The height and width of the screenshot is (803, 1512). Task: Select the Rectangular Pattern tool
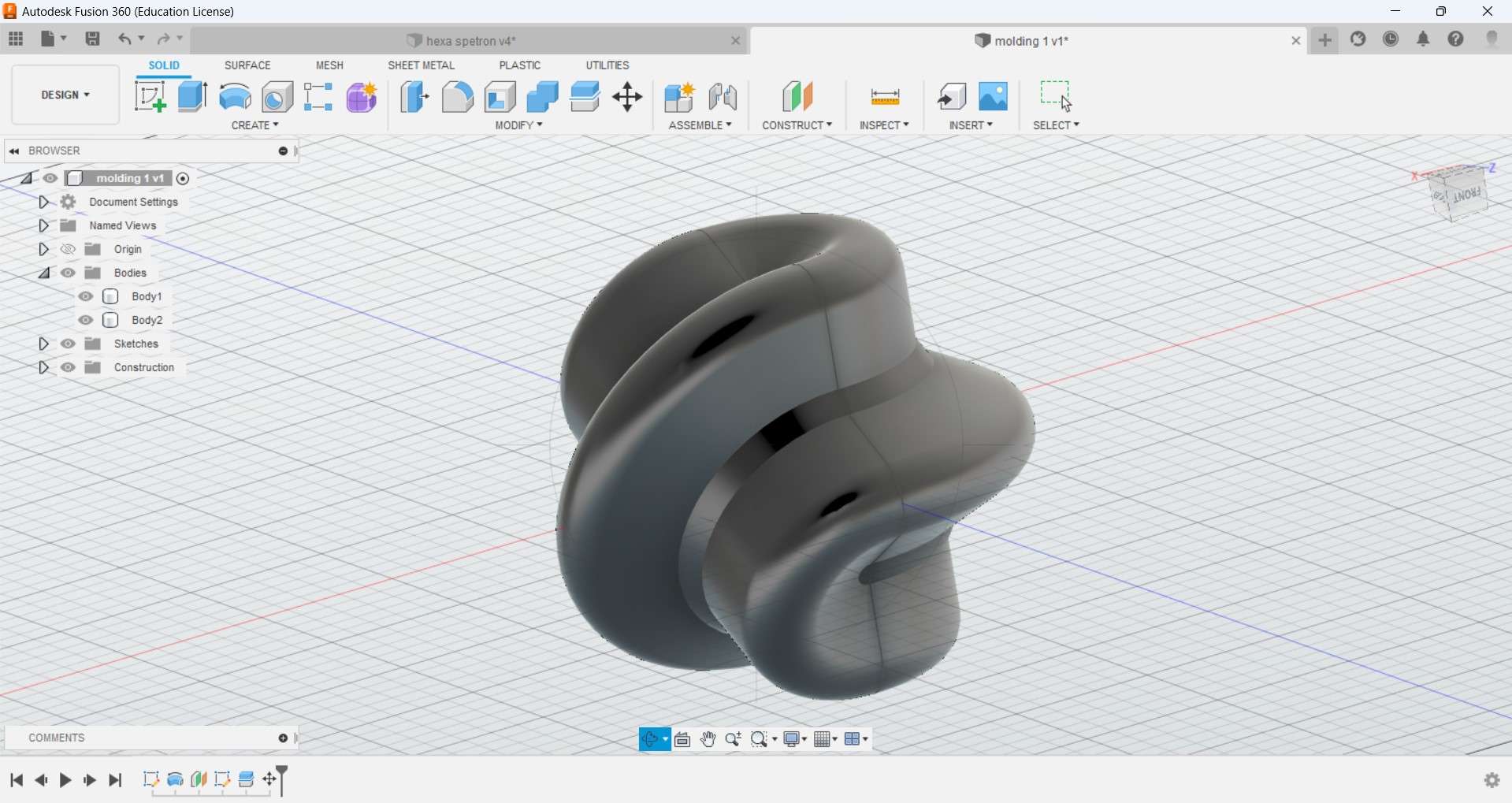tap(319, 97)
